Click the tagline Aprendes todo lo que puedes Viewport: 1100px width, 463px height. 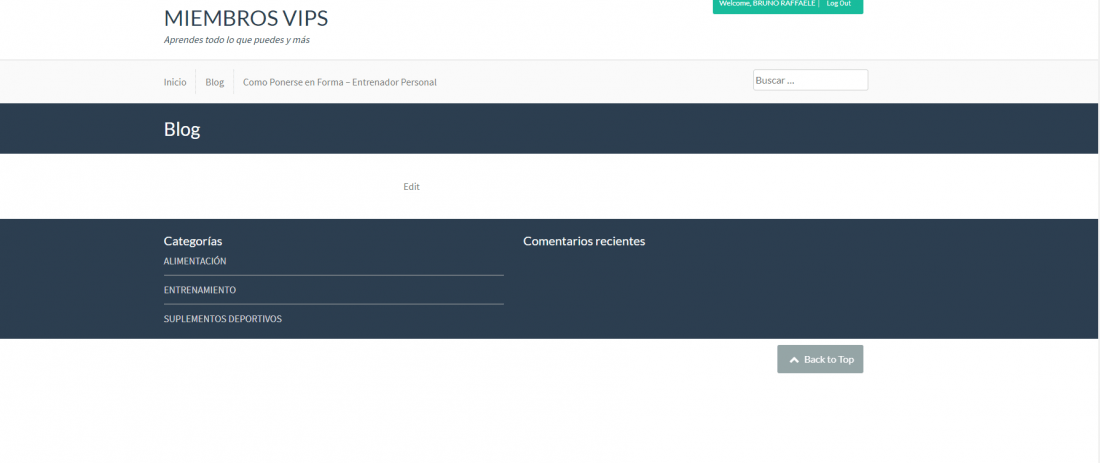point(236,40)
